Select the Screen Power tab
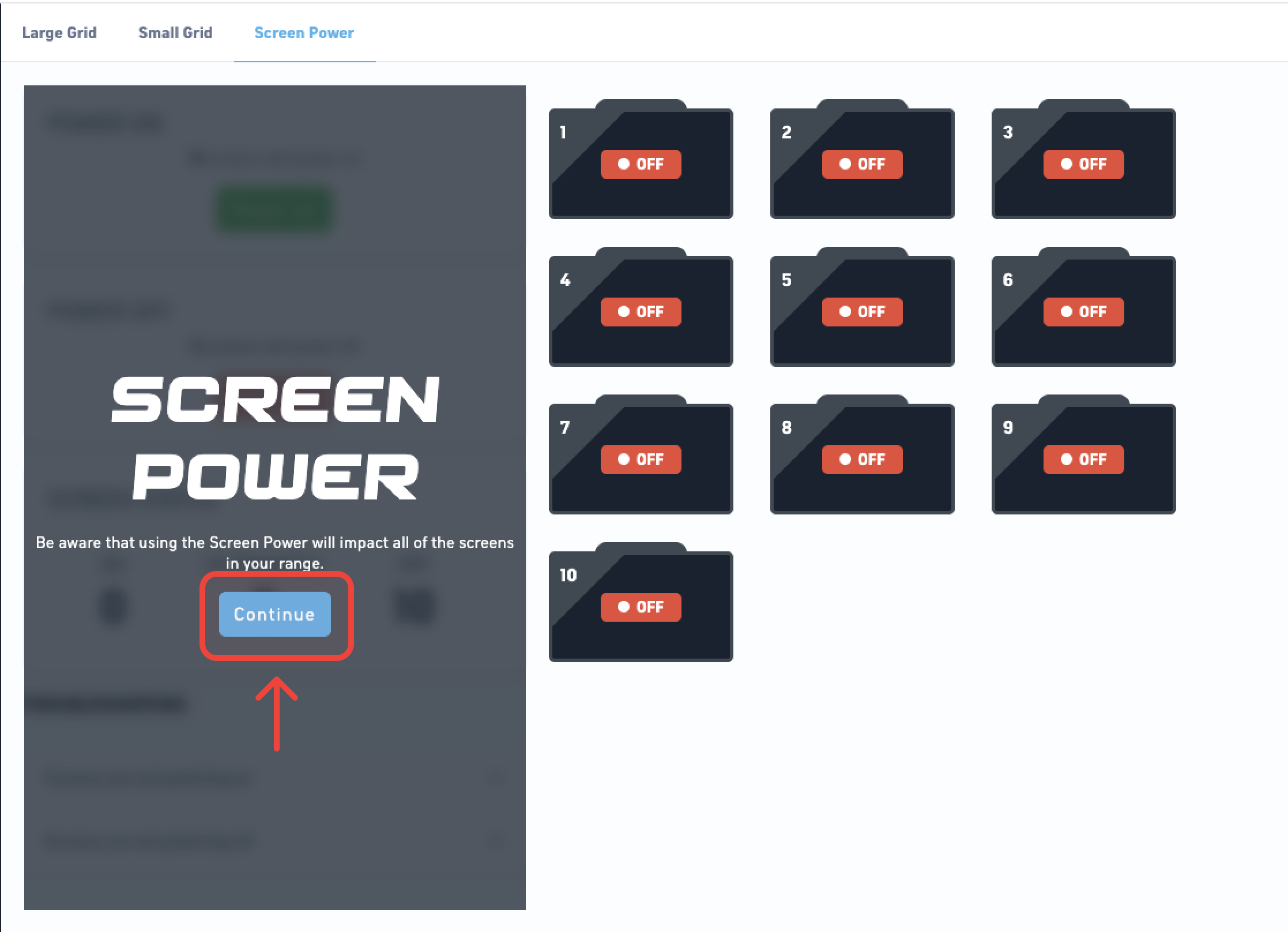The height and width of the screenshot is (932, 1288). point(304,33)
